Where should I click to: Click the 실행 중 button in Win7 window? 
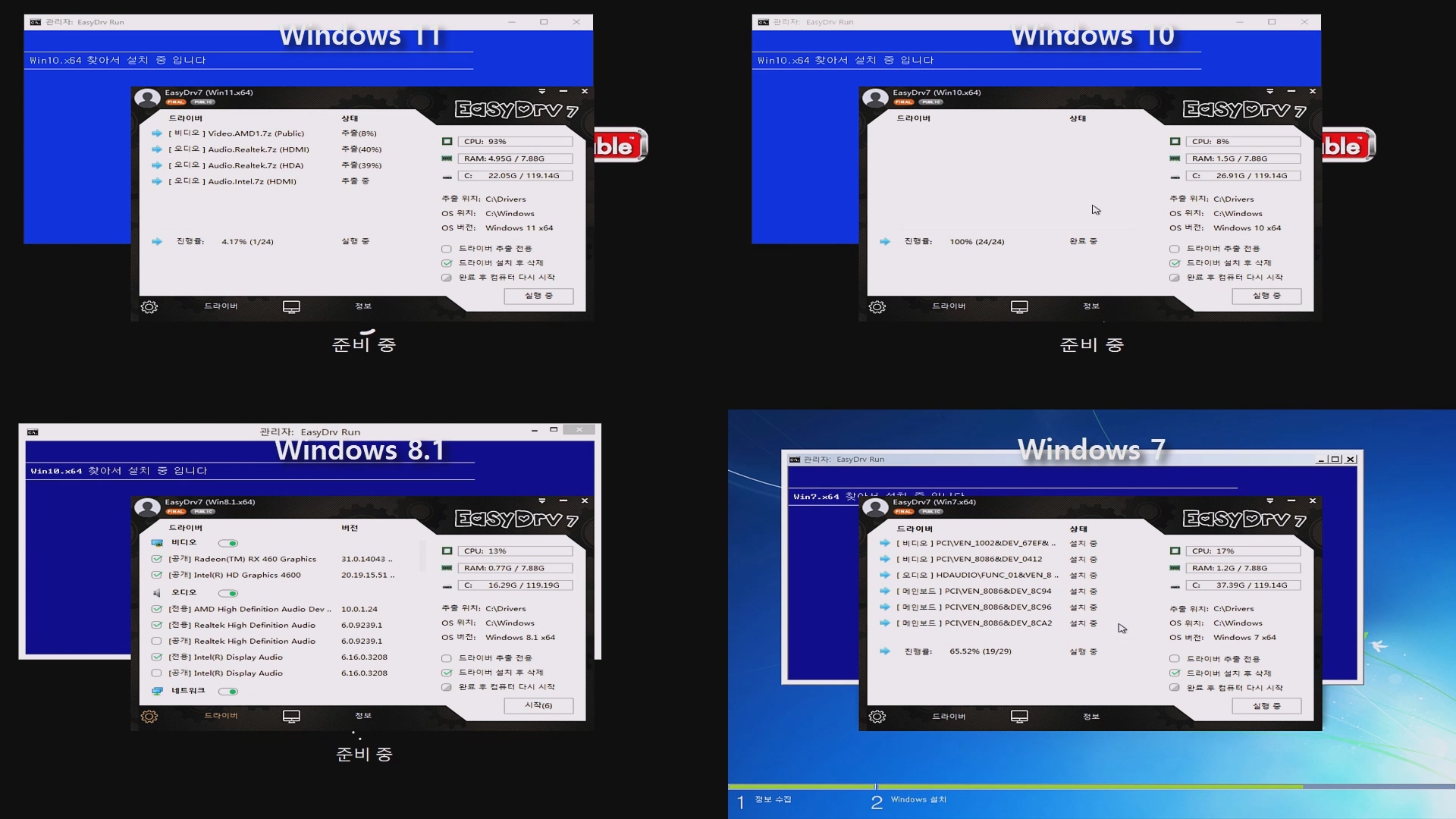click(x=1266, y=706)
